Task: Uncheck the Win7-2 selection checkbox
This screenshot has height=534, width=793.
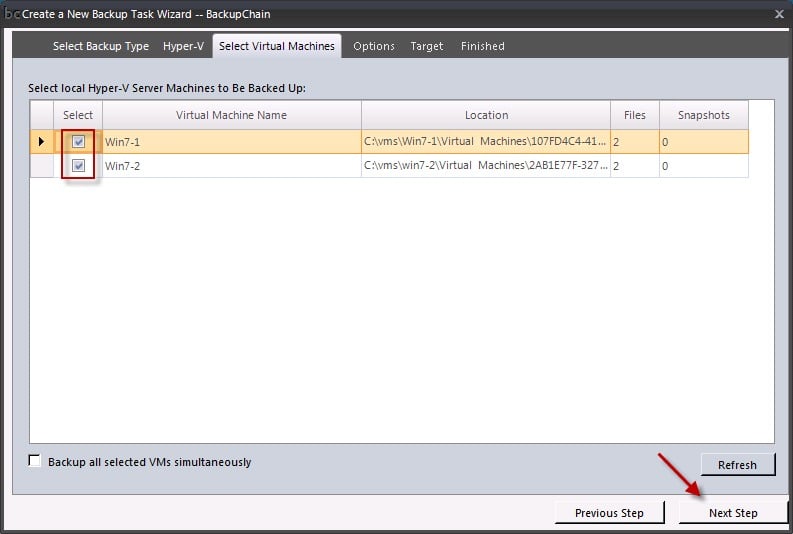Action: click(78, 165)
